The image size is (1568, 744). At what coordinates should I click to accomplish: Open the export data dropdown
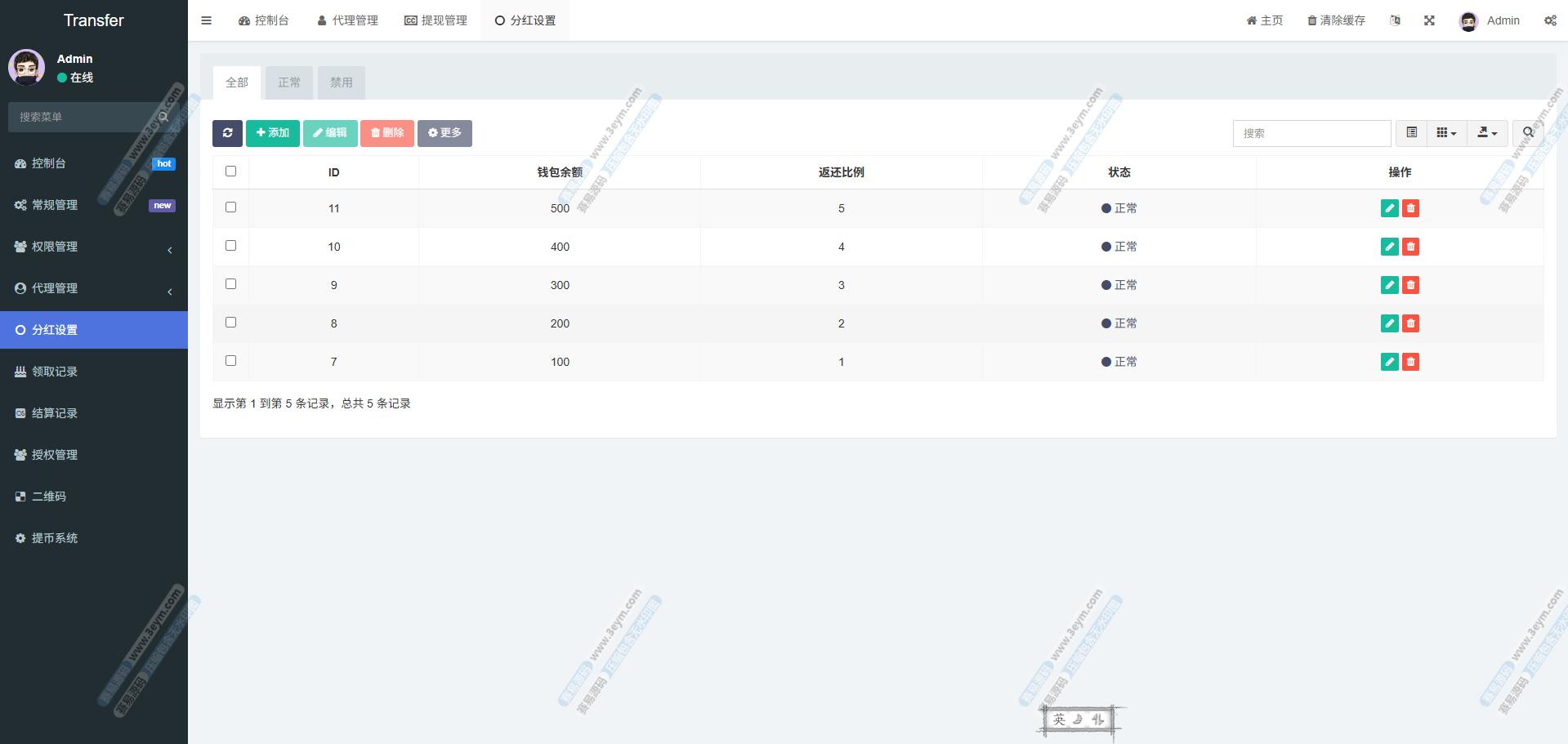click(x=1487, y=133)
